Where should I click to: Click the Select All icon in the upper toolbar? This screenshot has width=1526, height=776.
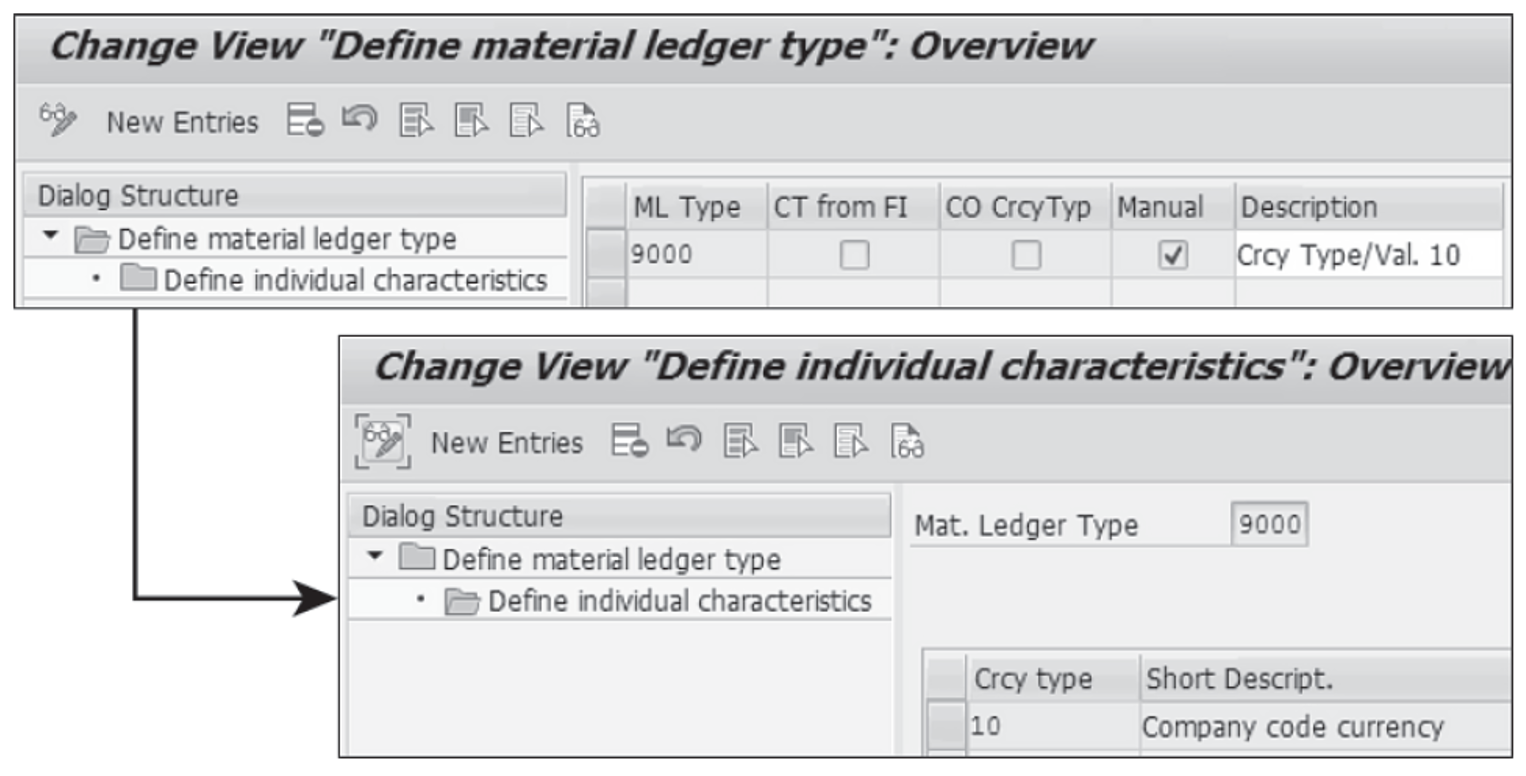416,120
